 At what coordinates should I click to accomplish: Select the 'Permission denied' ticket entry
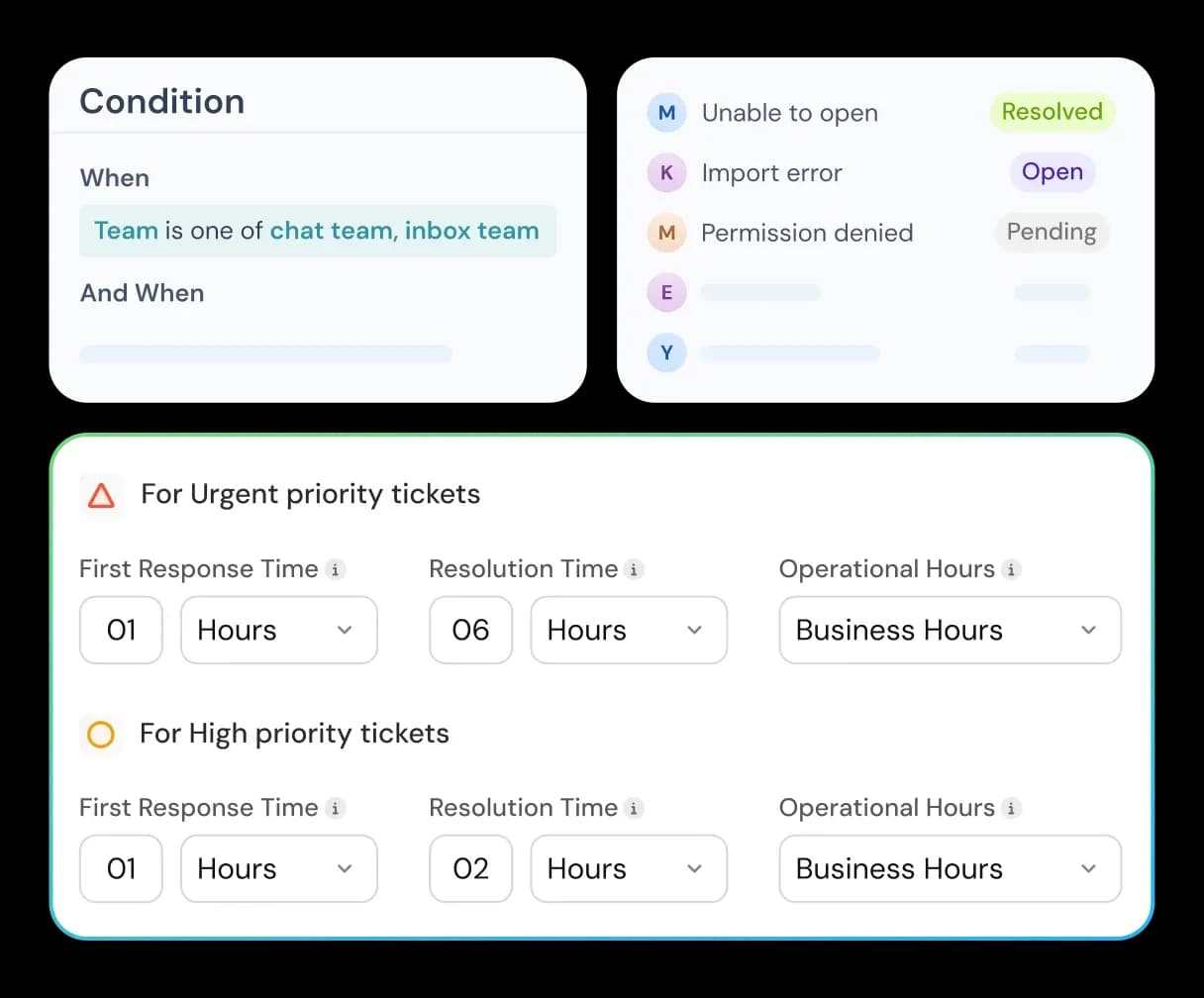click(806, 233)
